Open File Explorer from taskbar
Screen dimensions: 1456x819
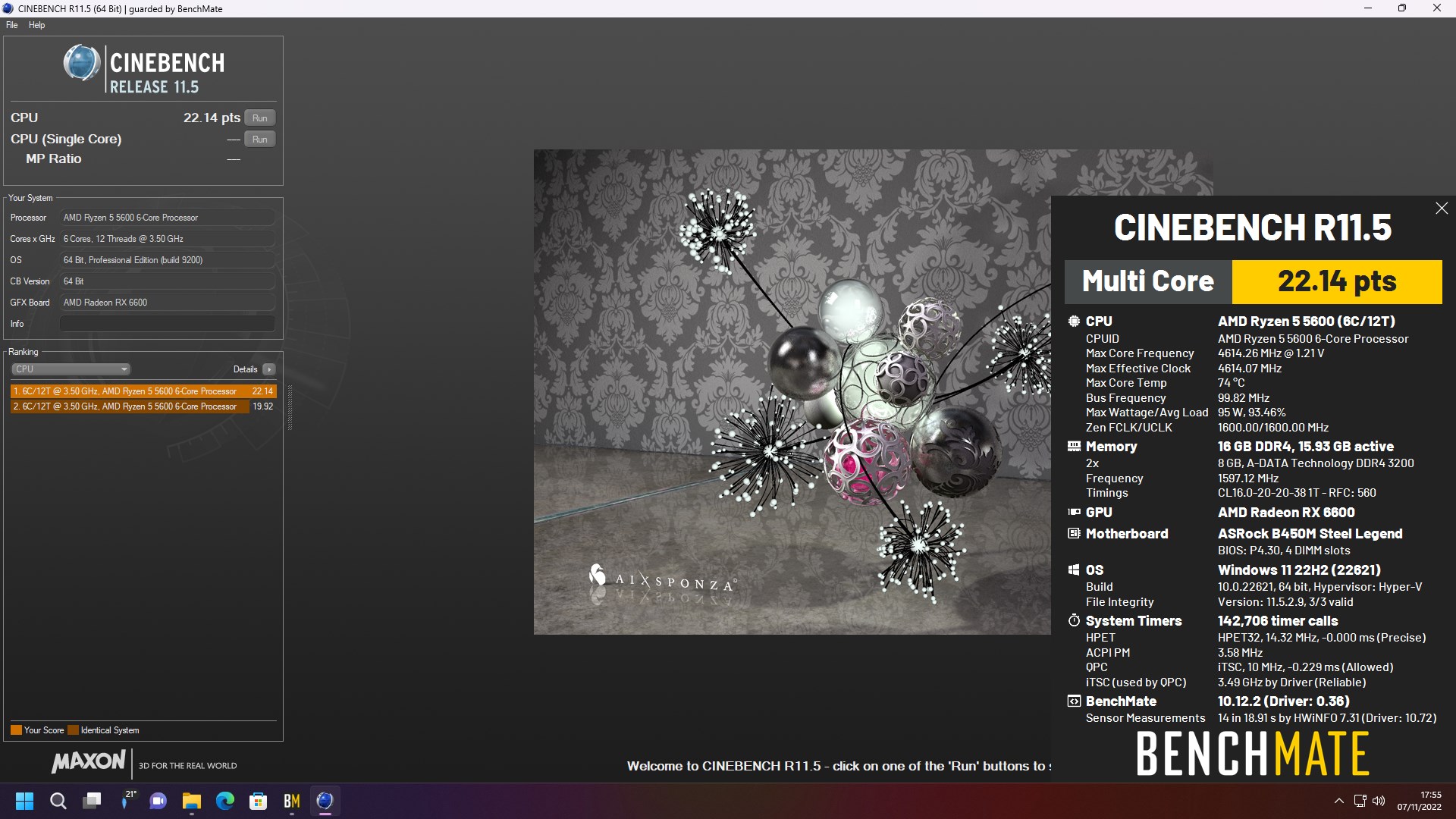192,801
